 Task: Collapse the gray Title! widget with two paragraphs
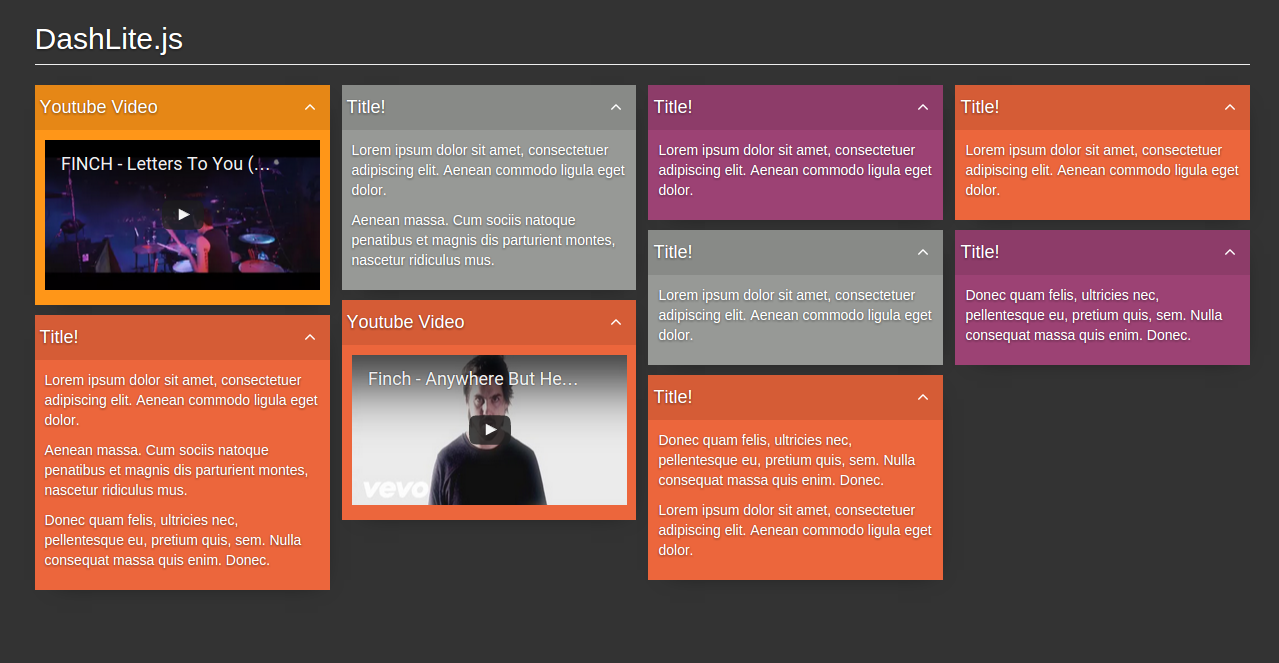(x=616, y=107)
